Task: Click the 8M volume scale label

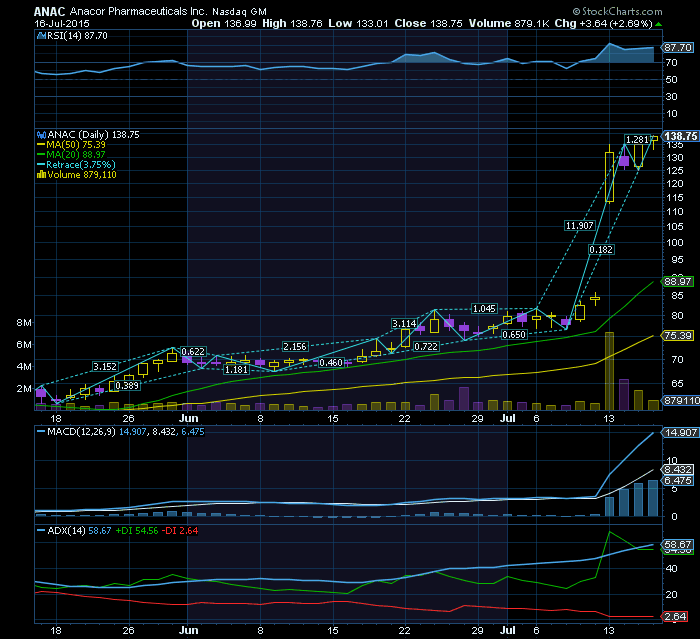Action: coord(24,322)
